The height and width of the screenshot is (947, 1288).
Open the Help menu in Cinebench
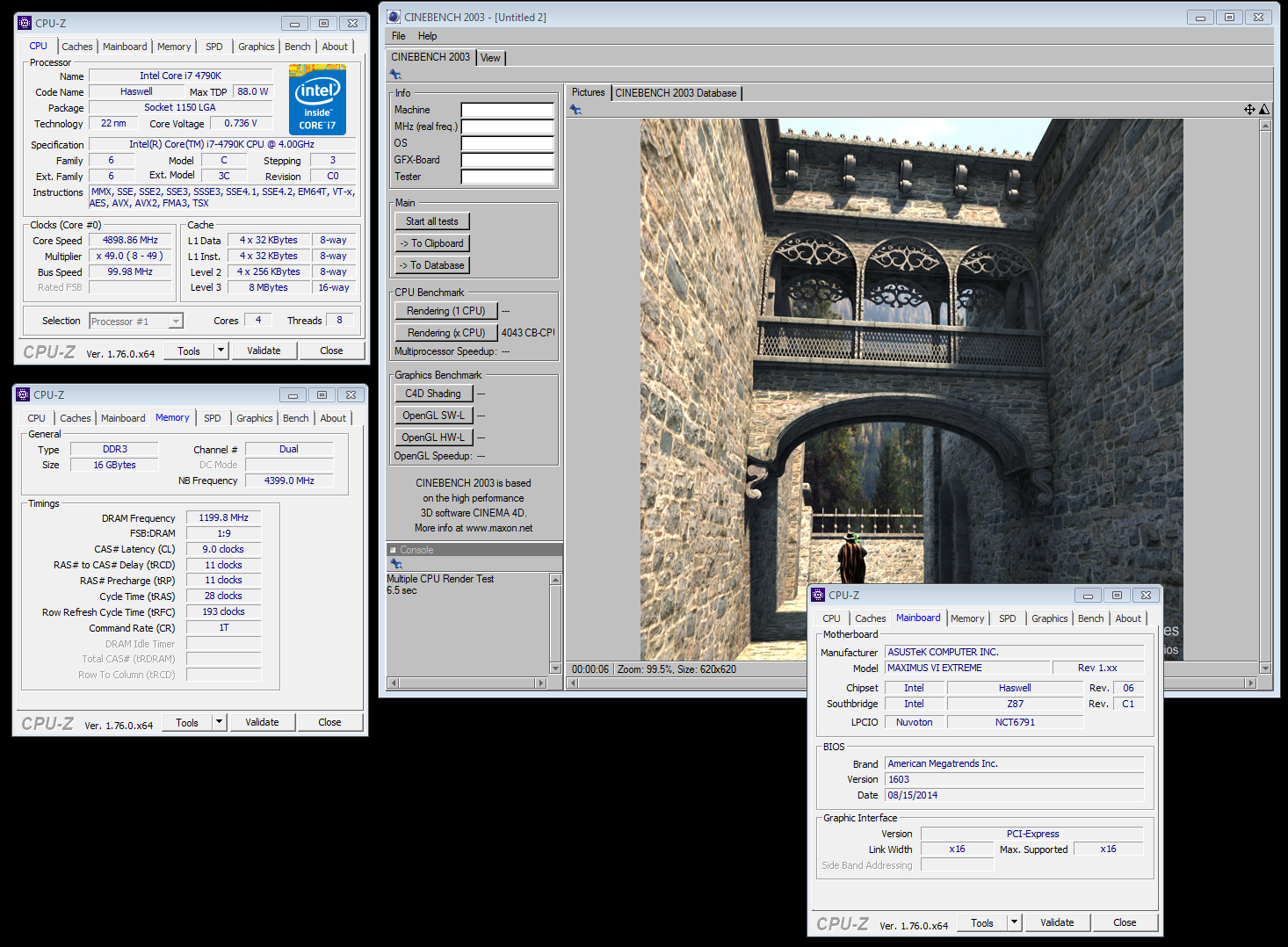428,36
